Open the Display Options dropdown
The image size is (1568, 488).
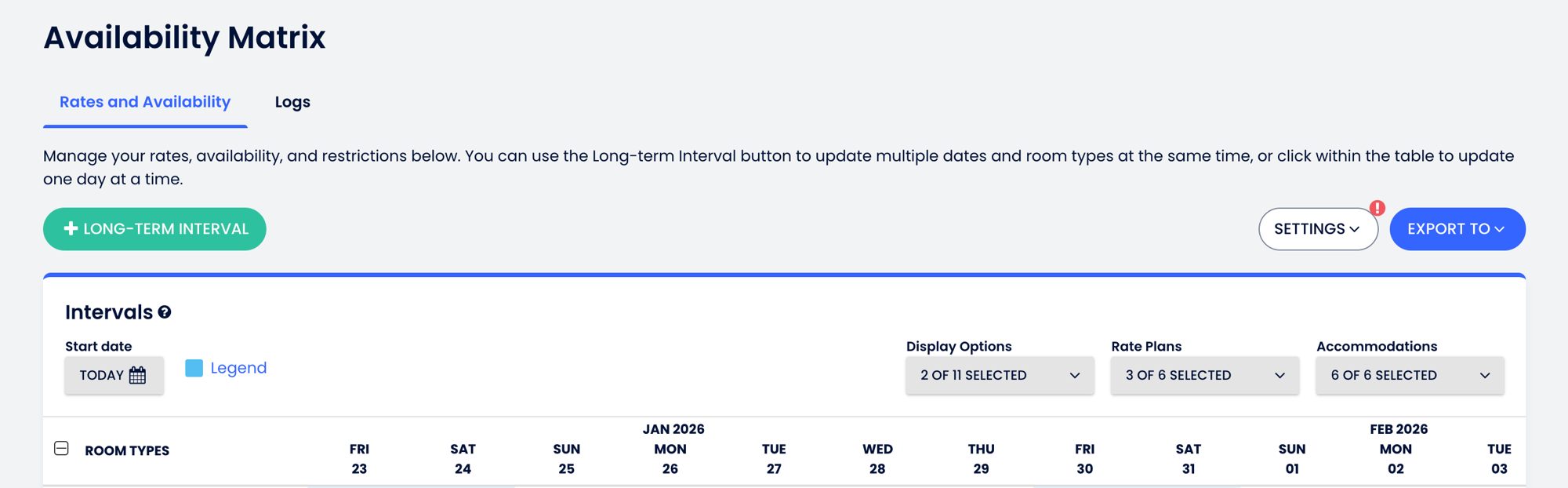[1000, 375]
